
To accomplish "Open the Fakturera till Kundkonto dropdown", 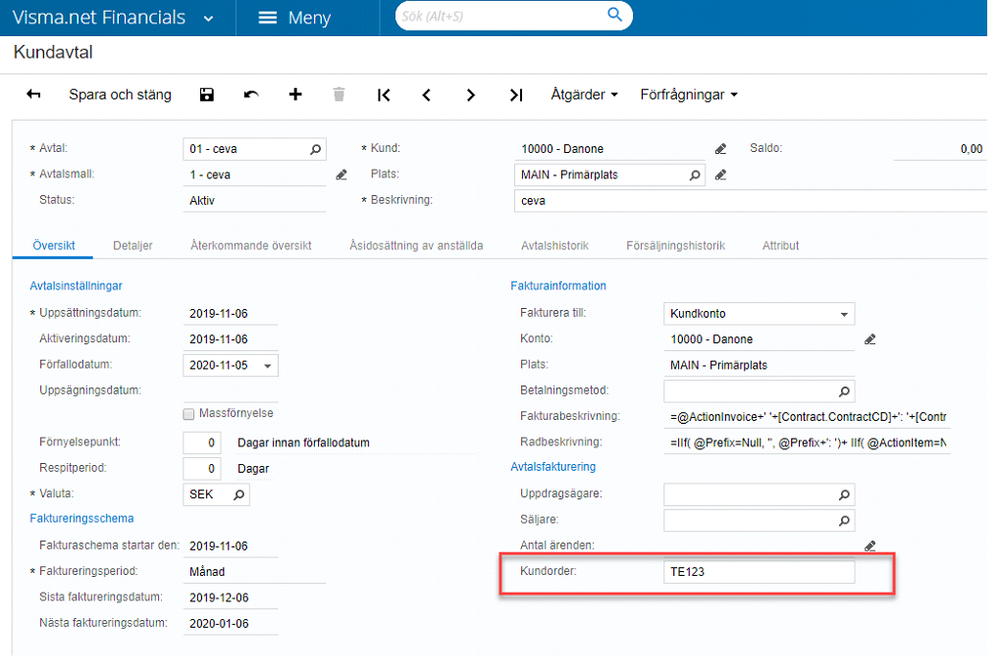I will click(844, 314).
